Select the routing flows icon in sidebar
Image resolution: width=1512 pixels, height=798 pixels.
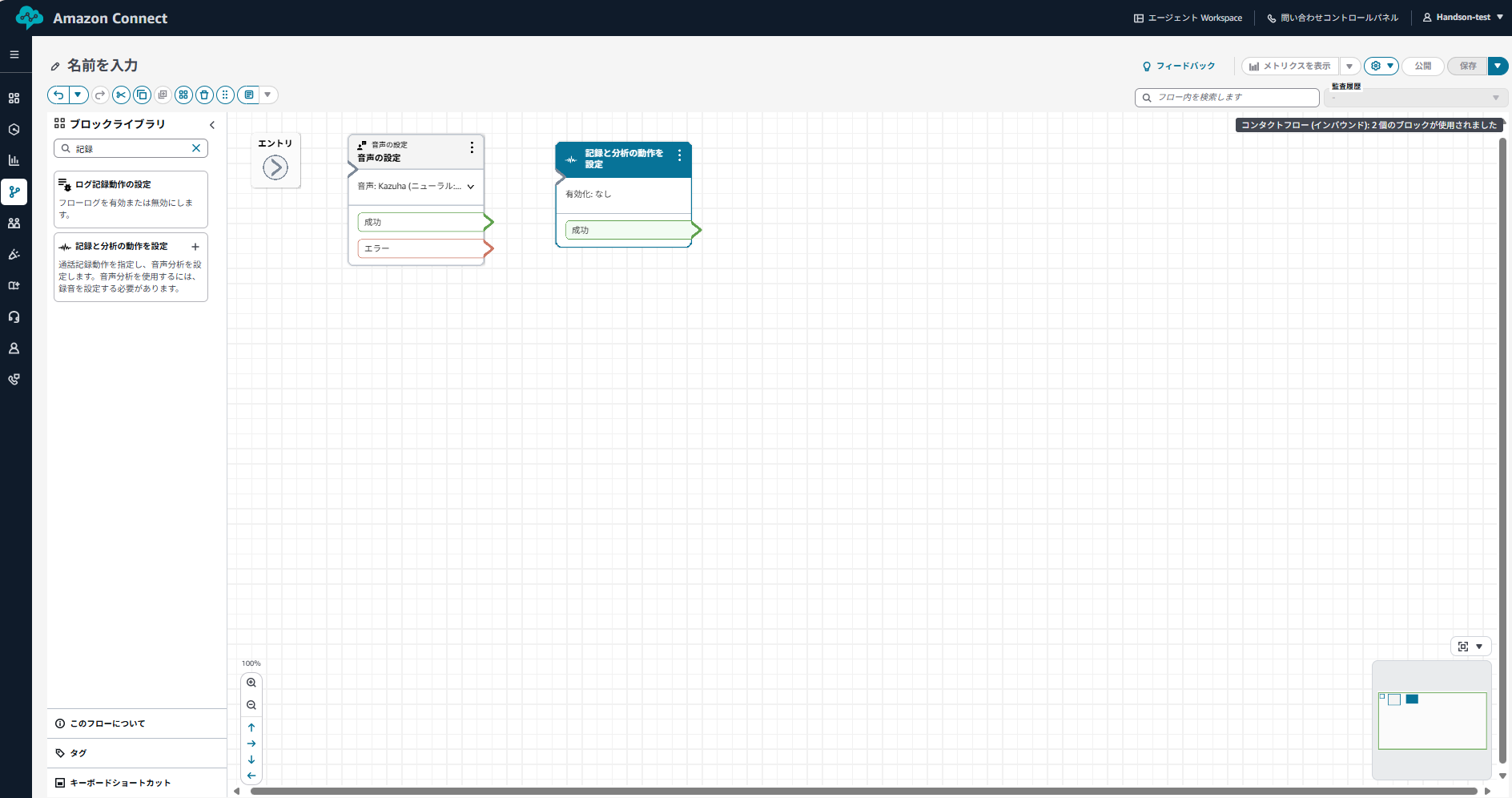14,191
